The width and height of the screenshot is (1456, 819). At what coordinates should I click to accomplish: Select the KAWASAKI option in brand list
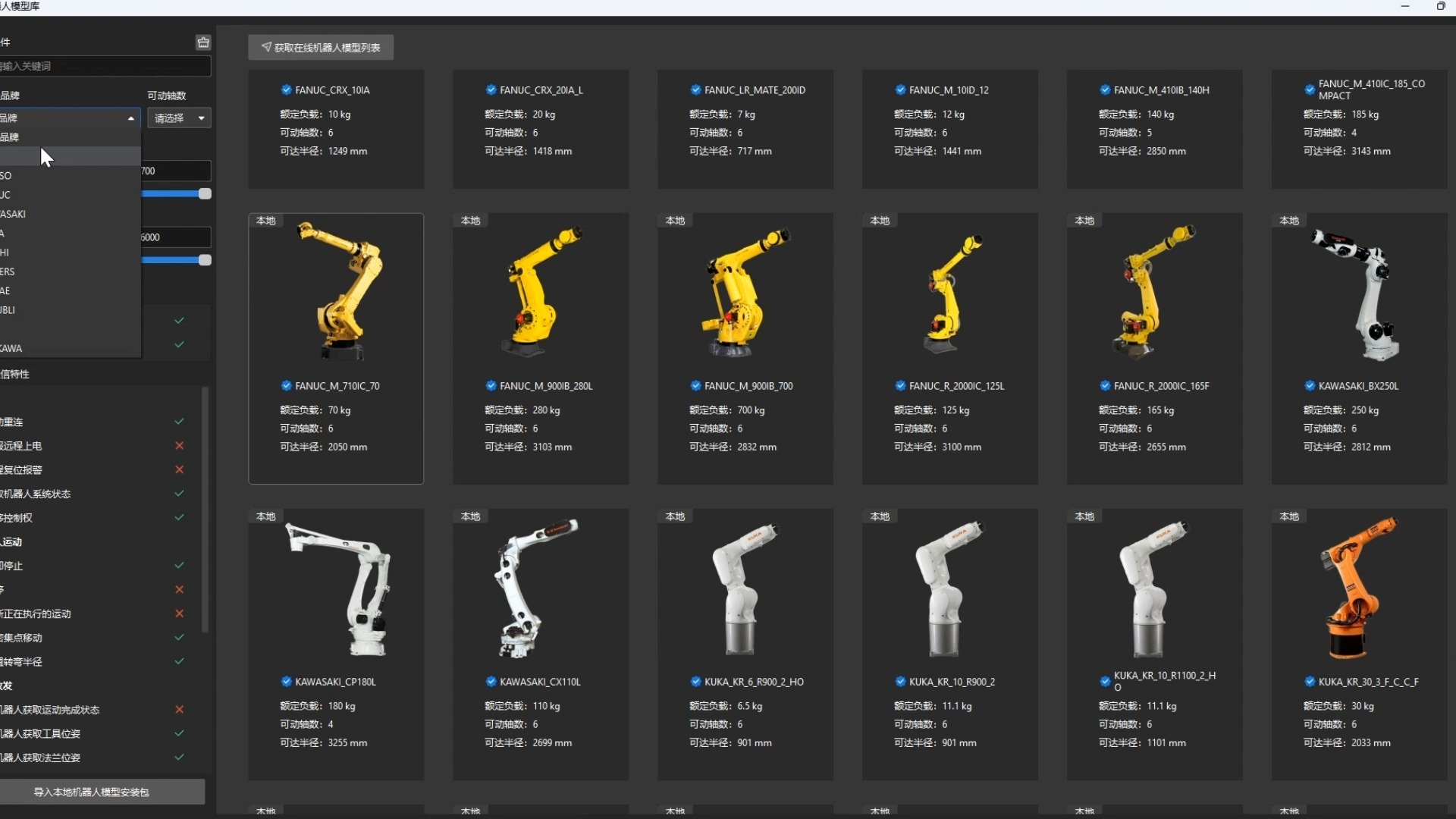pos(30,214)
